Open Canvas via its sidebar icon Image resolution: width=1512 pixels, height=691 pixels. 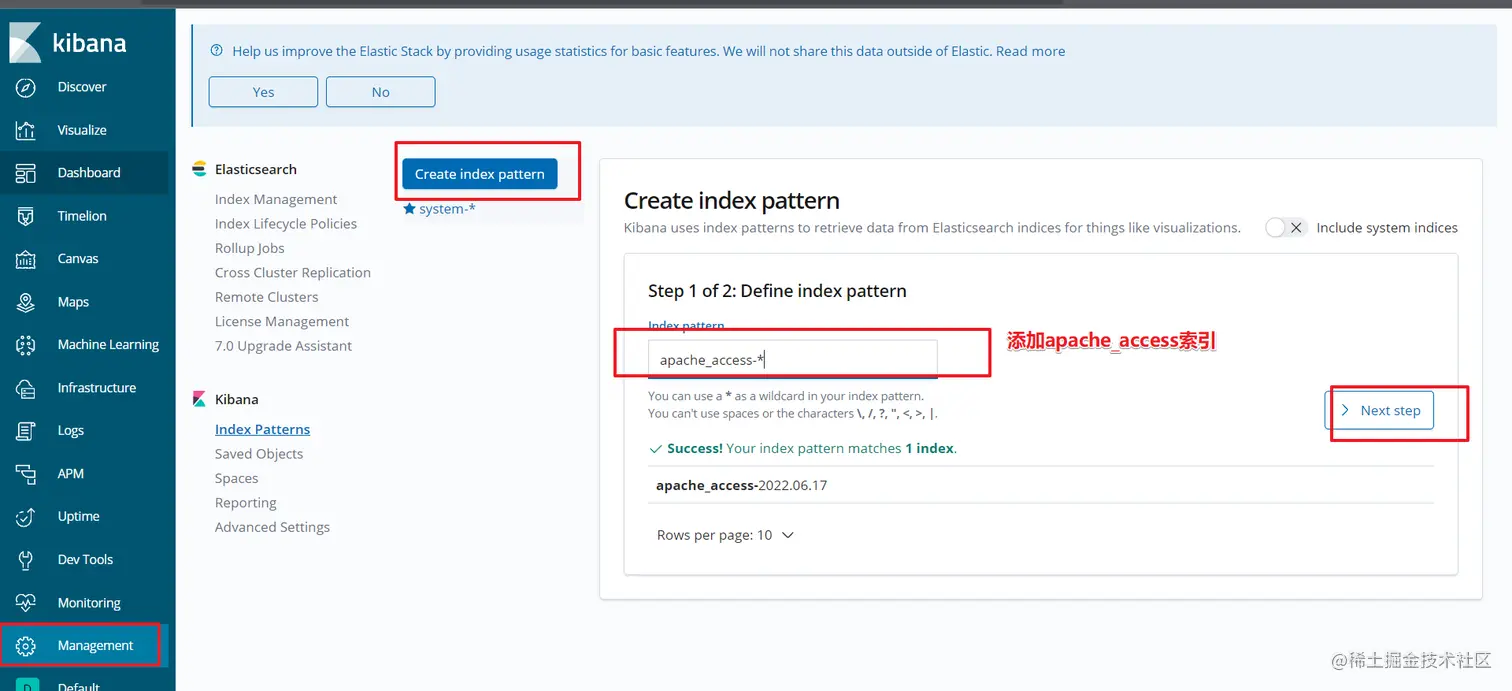(26, 259)
